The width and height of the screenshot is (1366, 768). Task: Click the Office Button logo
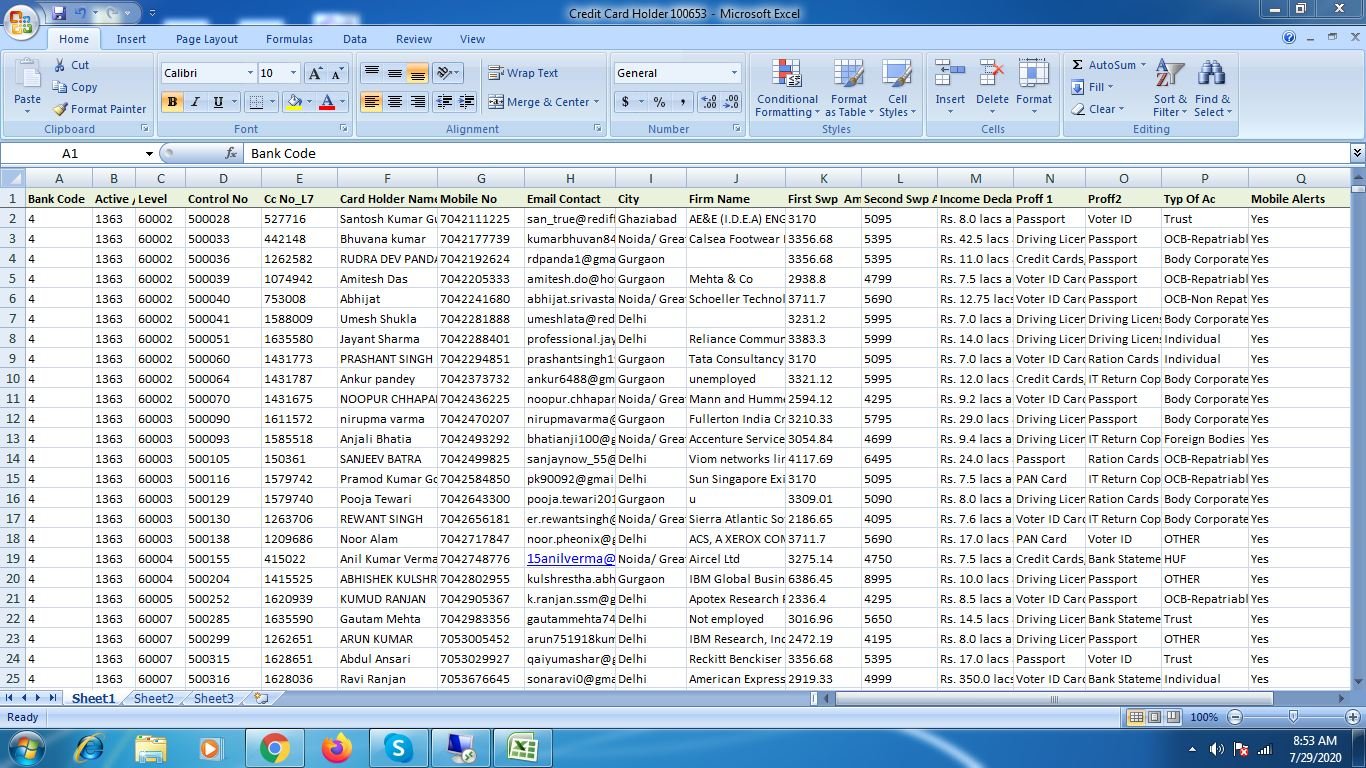pyautogui.click(x=21, y=22)
